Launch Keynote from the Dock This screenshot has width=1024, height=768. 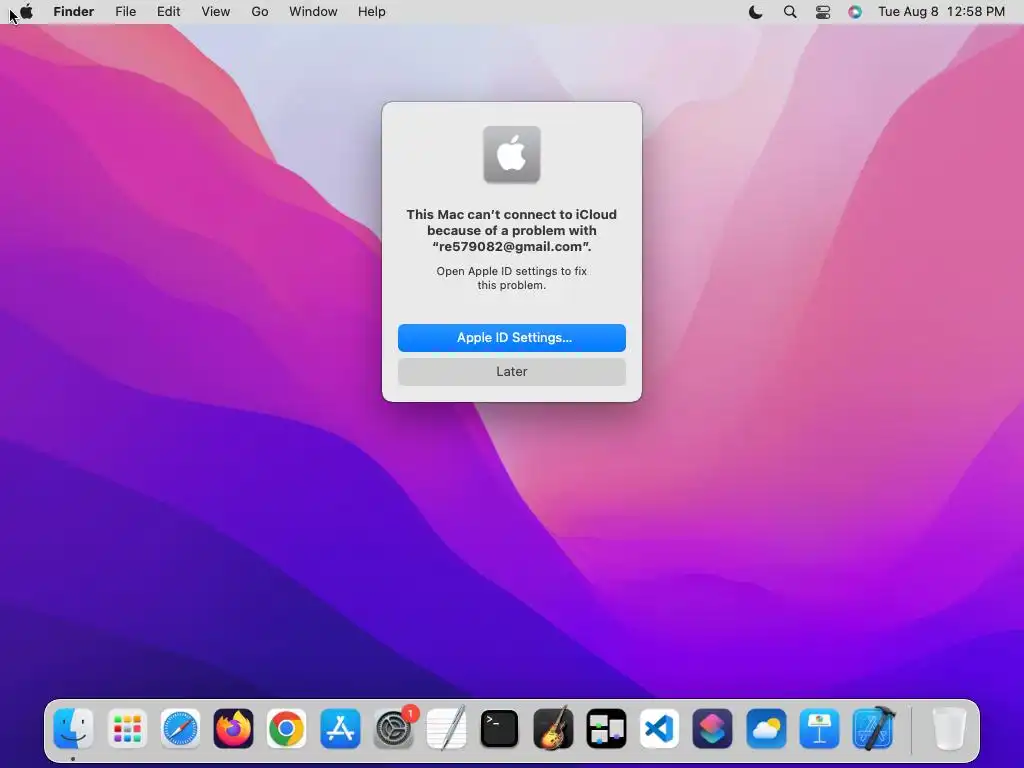[x=819, y=728]
